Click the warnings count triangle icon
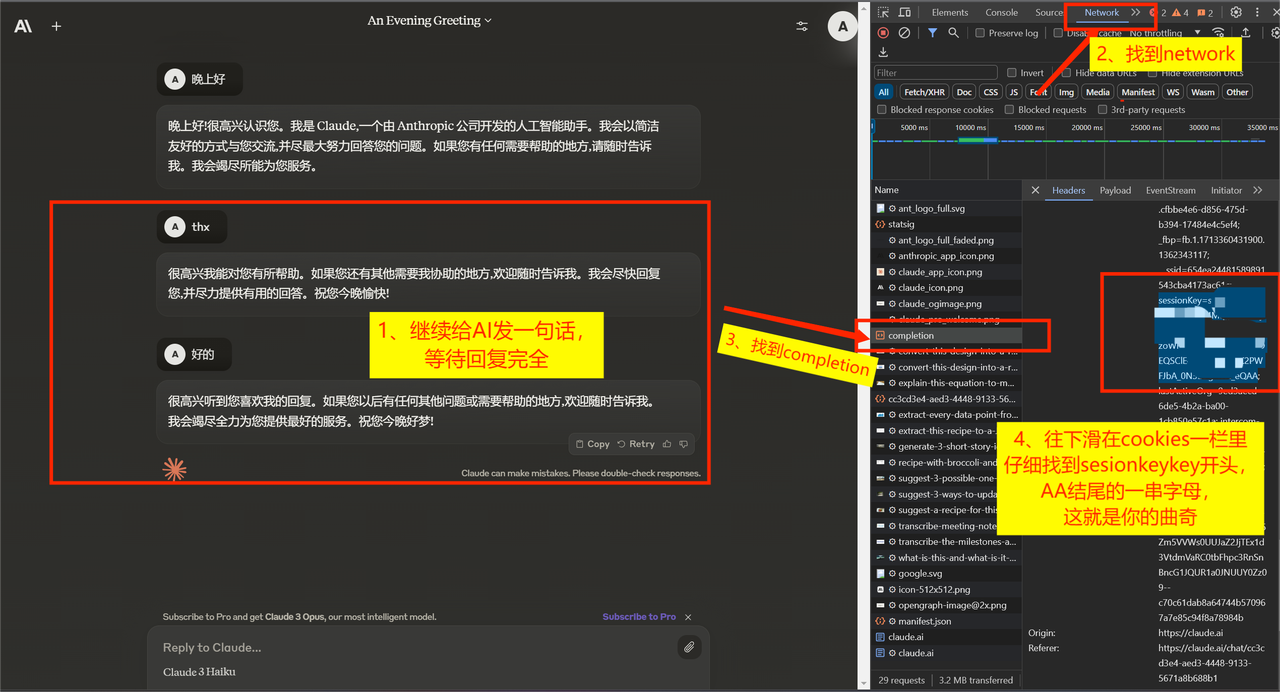Viewport: 1280px width, 692px height. 1176,13
